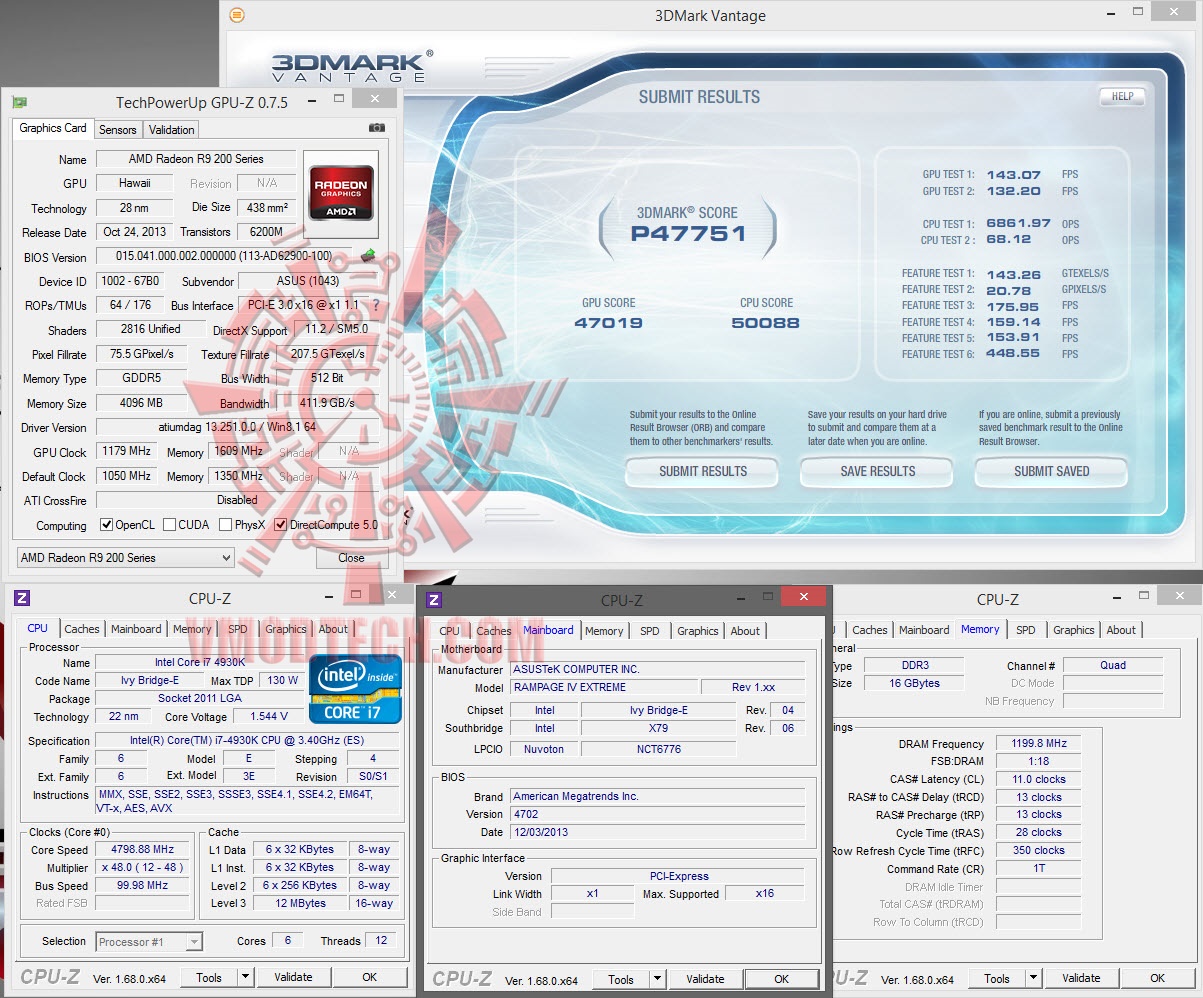Screen dimensions: 1203x998
Task: Click Validate in the right CPU-Z window
Action: pyautogui.click(x=1082, y=978)
